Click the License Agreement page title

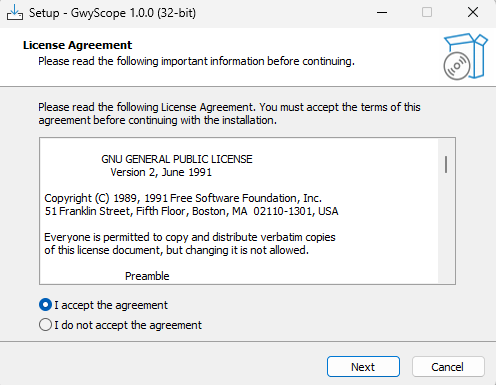(77, 45)
